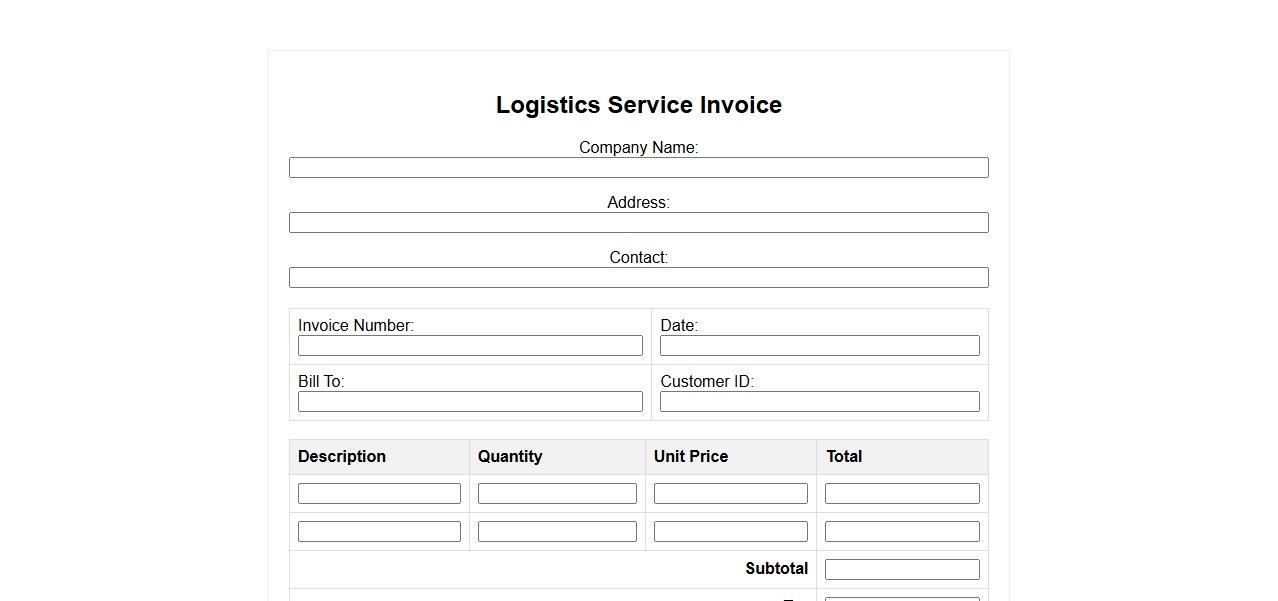This screenshot has height=601, width=1278.
Task: Select the Bill To field
Action: (470, 402)
